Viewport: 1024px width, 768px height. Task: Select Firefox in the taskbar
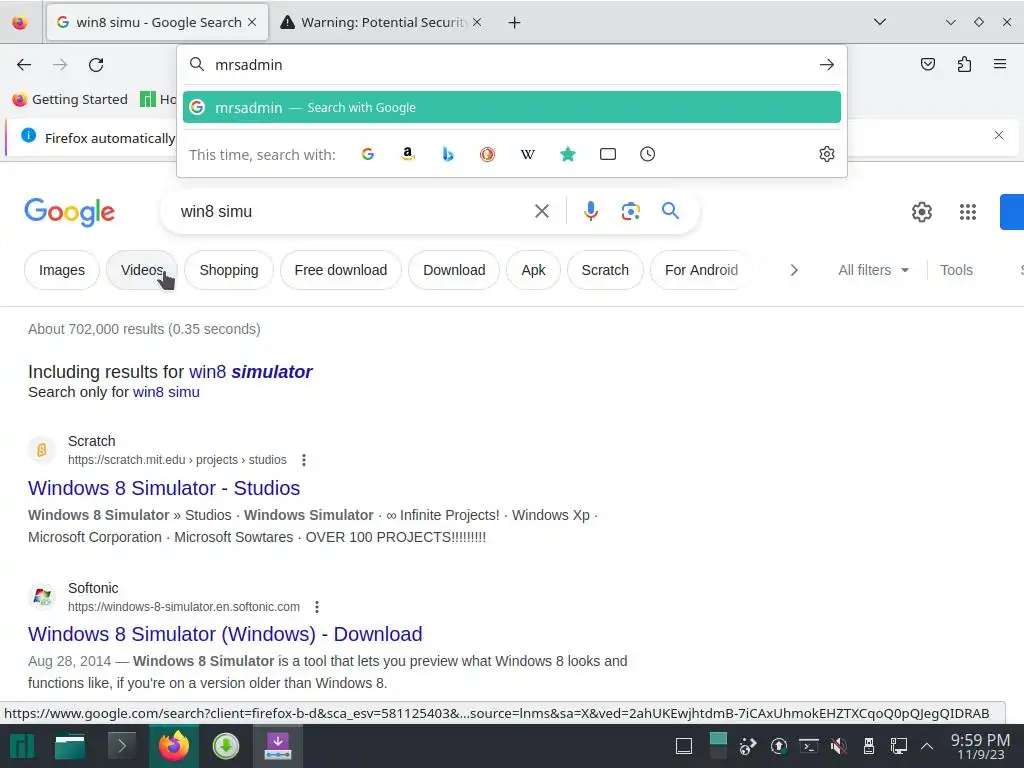pyautogui.click(x=173, y=746)
